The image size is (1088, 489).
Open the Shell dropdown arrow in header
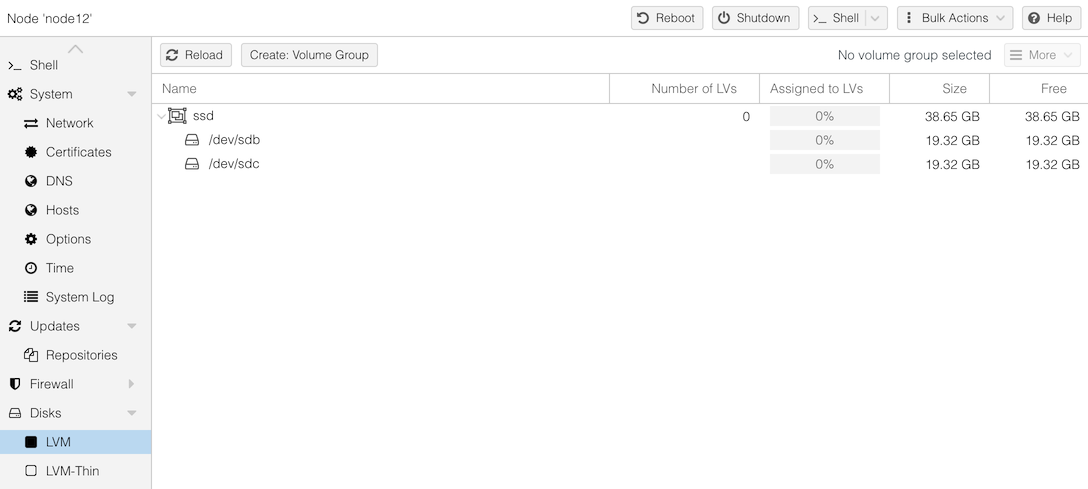pyautogui.click(x=876, y=18)
